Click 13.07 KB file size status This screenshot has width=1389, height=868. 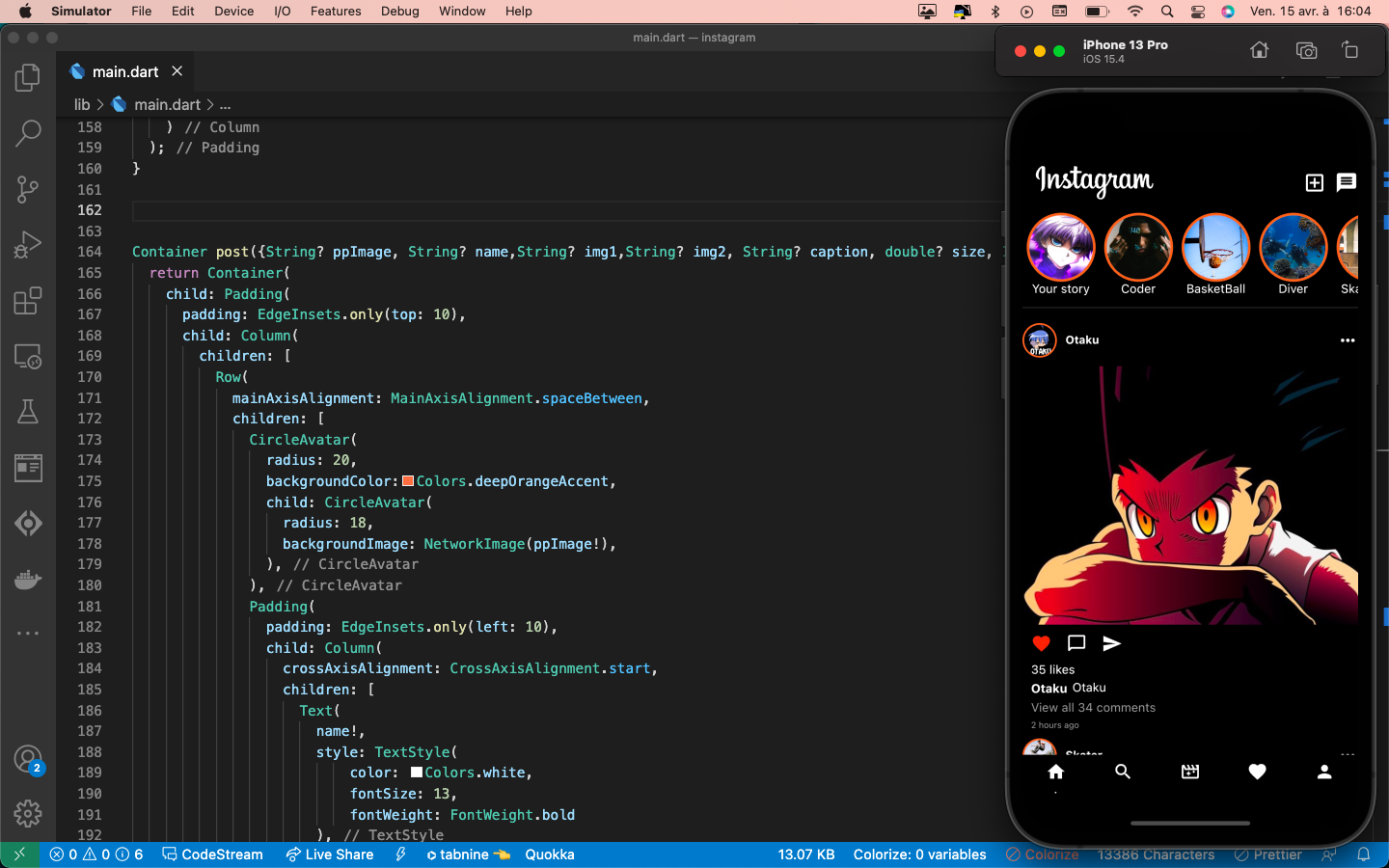(x=806, y=854)
